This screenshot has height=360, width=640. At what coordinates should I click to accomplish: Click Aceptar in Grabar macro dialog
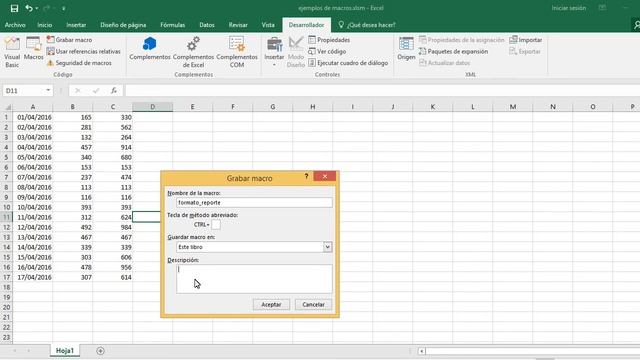[x=271, y=304]
